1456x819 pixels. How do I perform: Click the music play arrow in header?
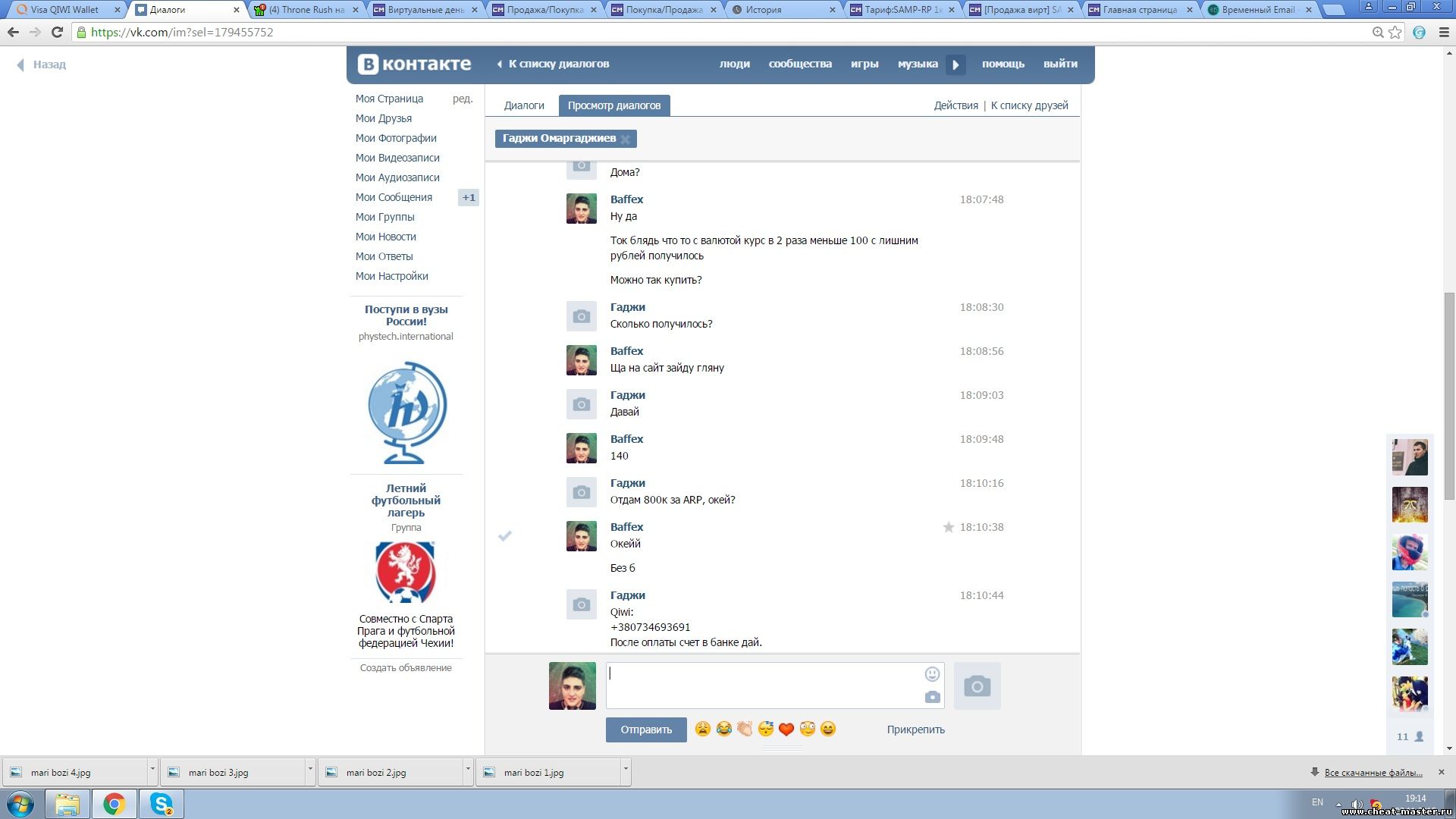click(955, 64)
